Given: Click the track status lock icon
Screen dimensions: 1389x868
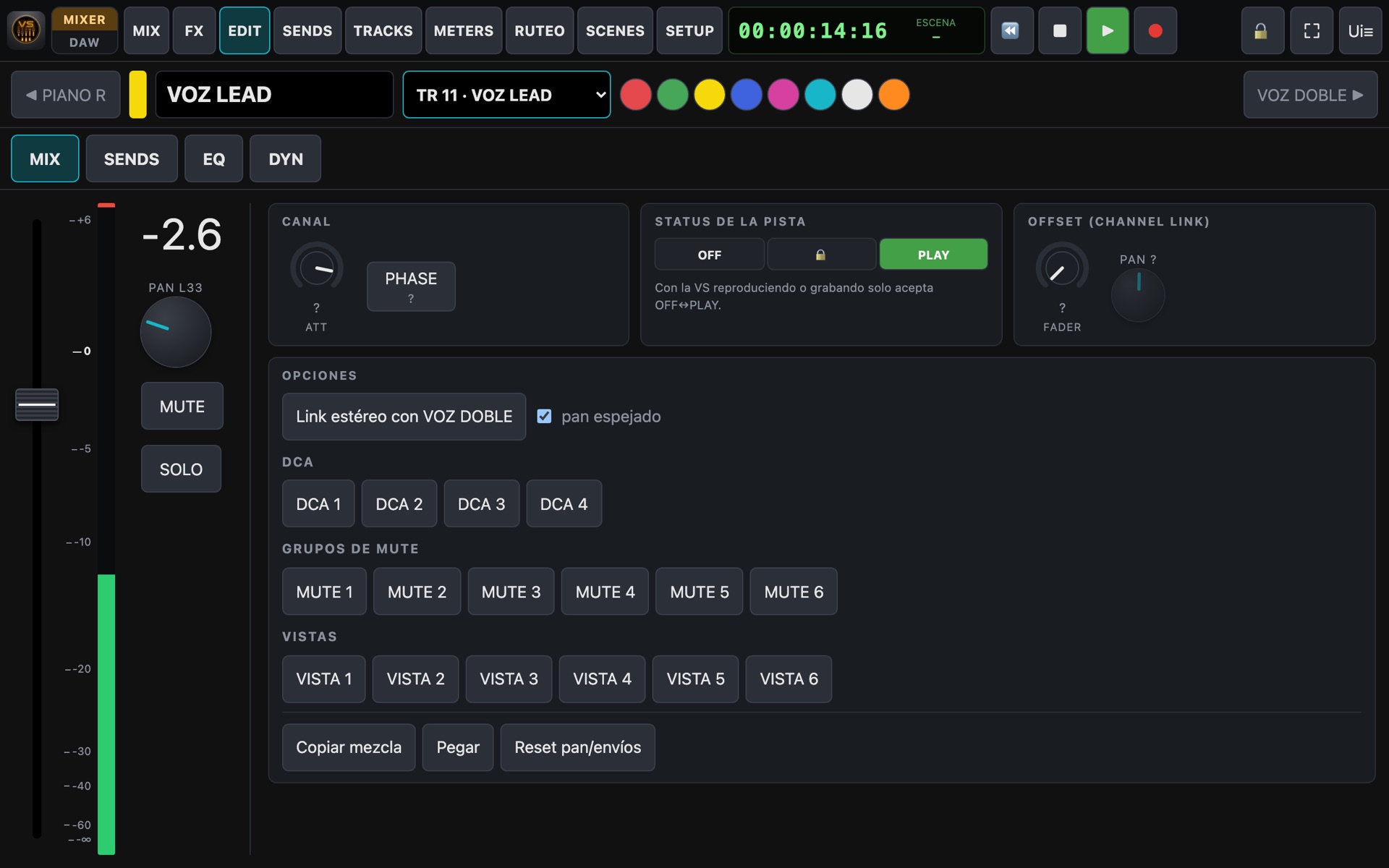Looking at the screenshot, I should (x=821, y=255).
